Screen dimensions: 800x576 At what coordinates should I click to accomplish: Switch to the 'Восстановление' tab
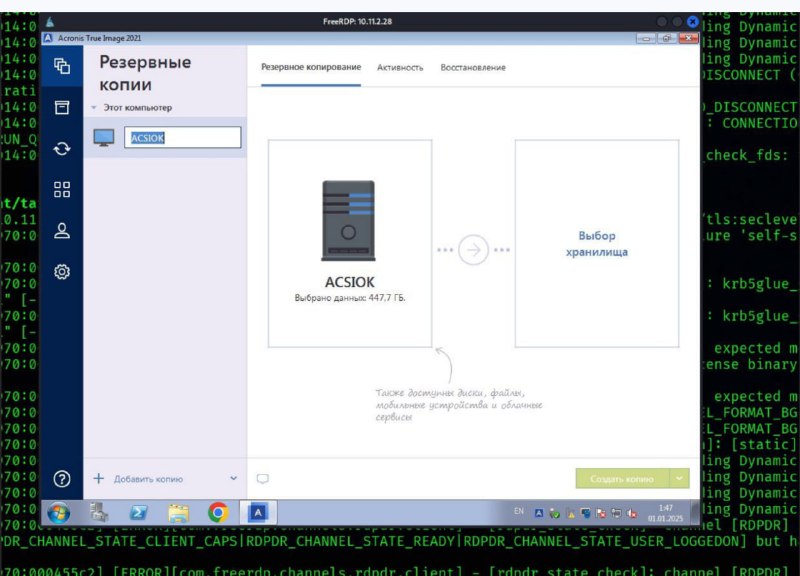tap(473, 67)
